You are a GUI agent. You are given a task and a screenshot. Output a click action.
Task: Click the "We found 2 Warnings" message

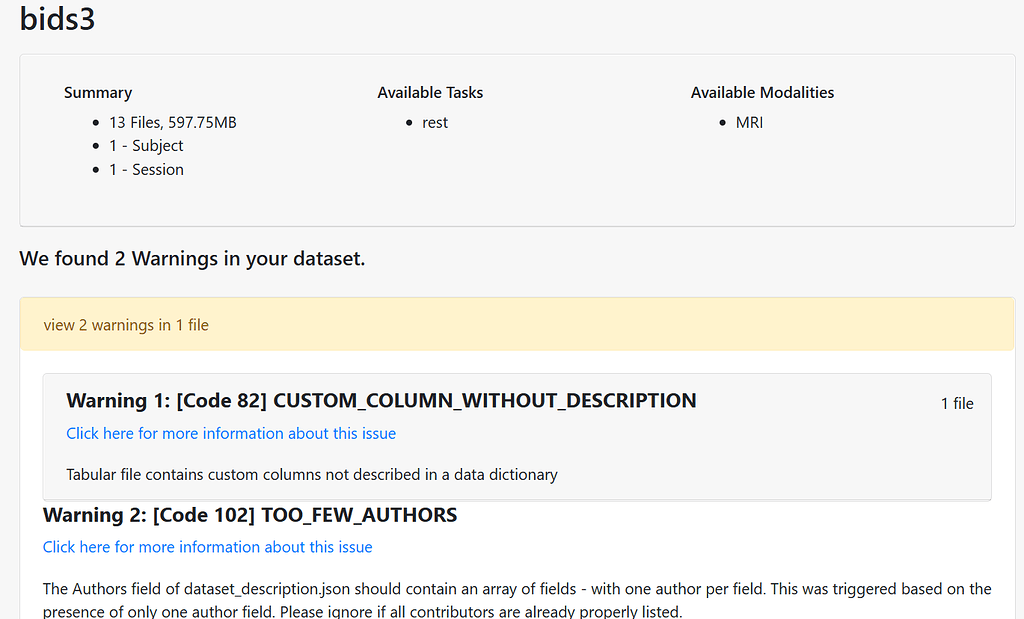191,258
